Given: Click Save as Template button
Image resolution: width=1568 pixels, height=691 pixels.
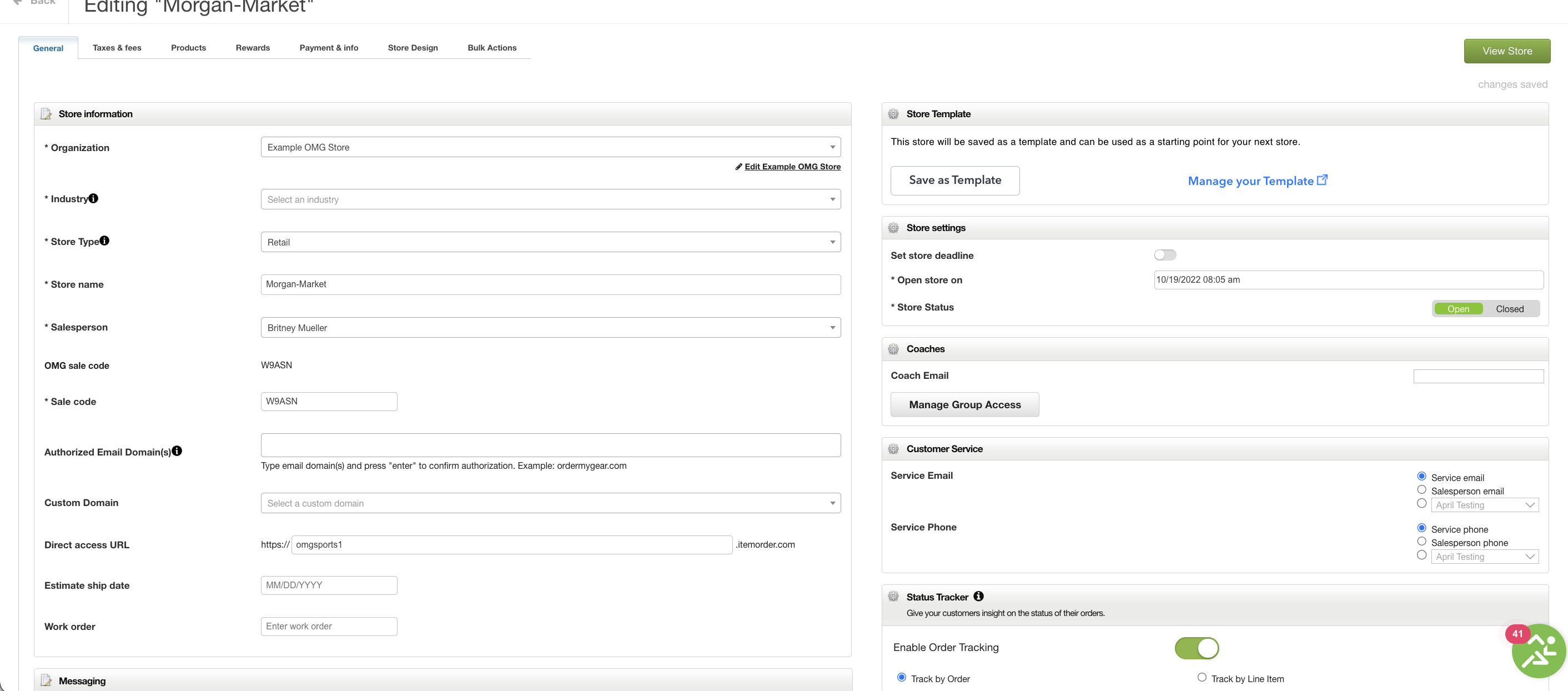Looking at the screenshot, I should click(954, 180).
